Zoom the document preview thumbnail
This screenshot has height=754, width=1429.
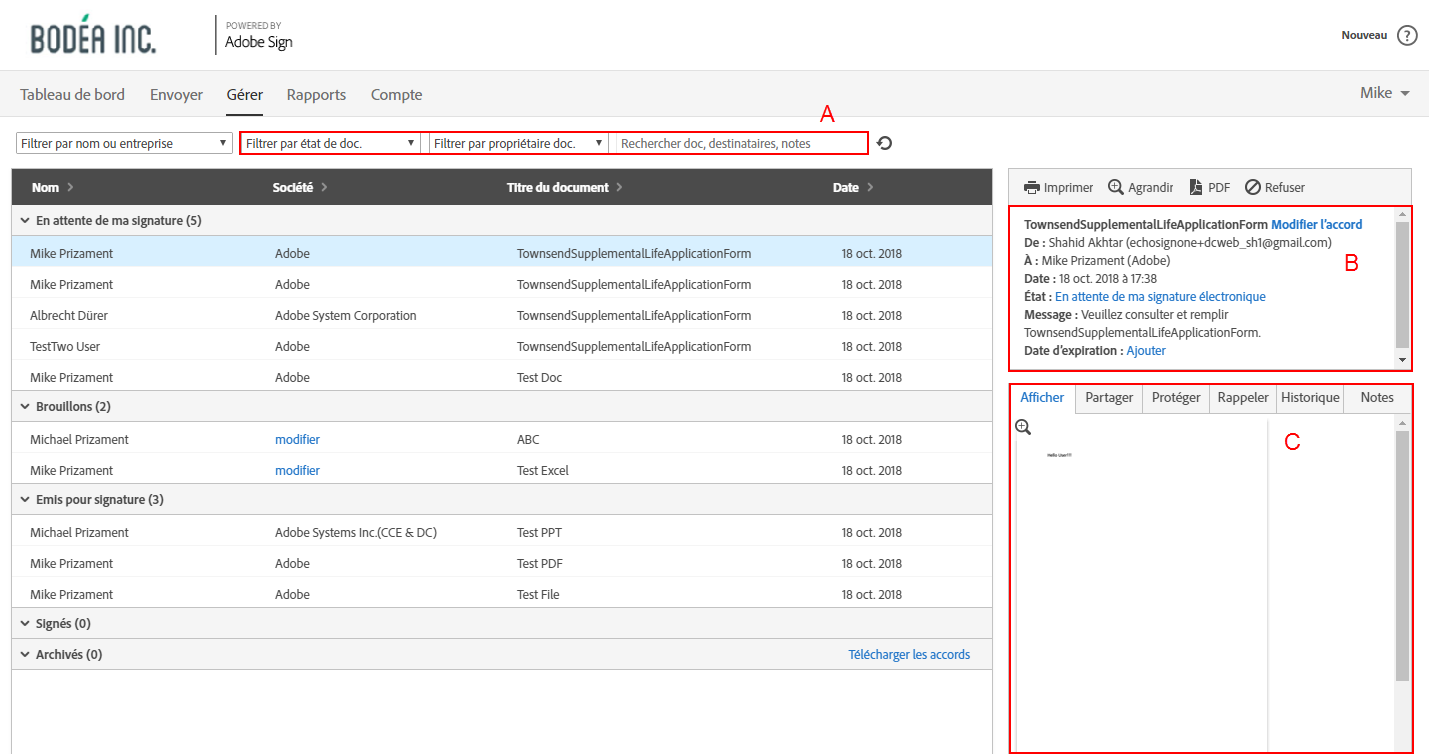(1023, 427)
